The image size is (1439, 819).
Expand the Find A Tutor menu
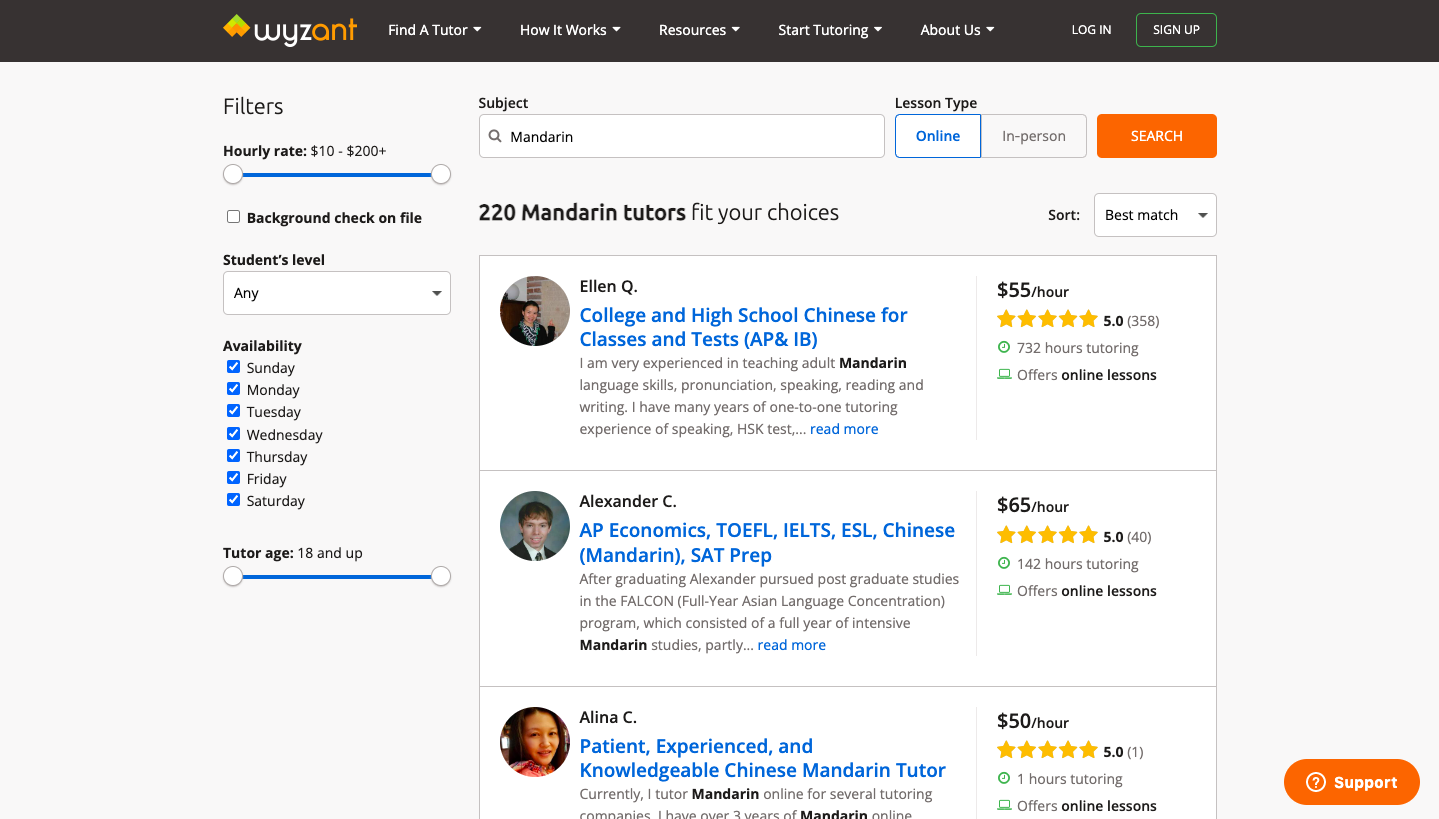[x=434, y=30]
